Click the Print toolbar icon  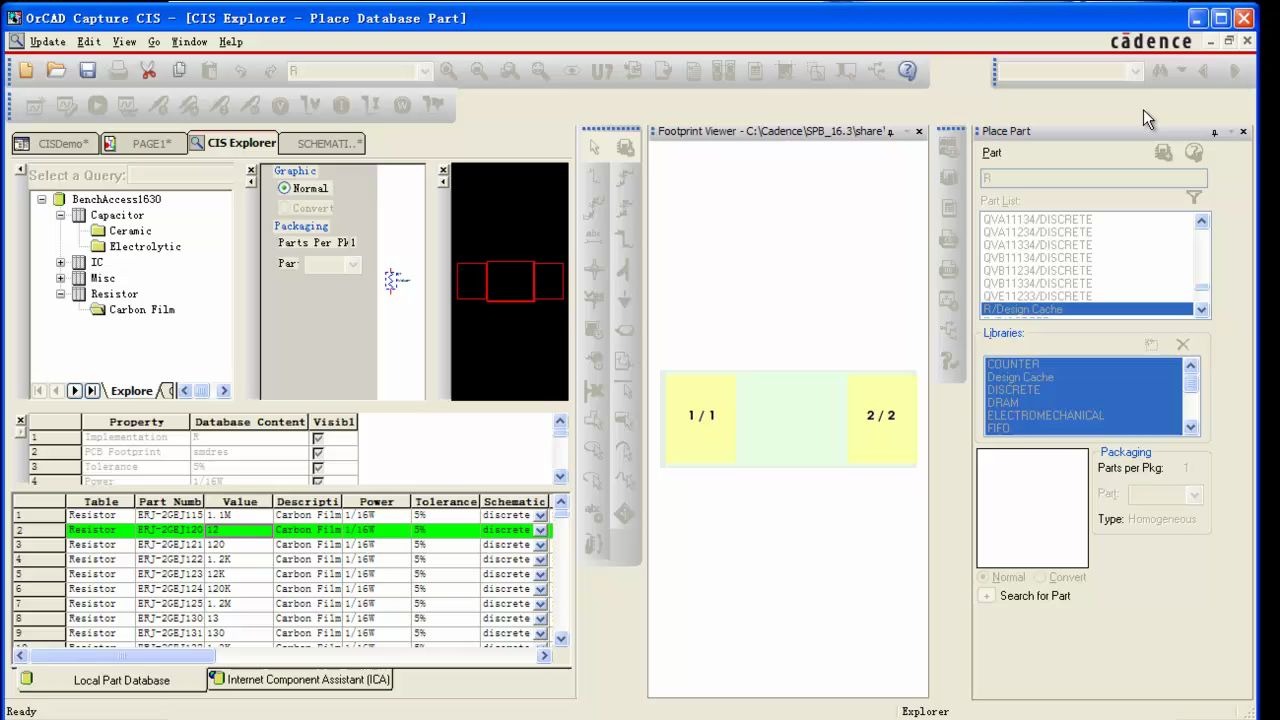[x=118, y=70]
